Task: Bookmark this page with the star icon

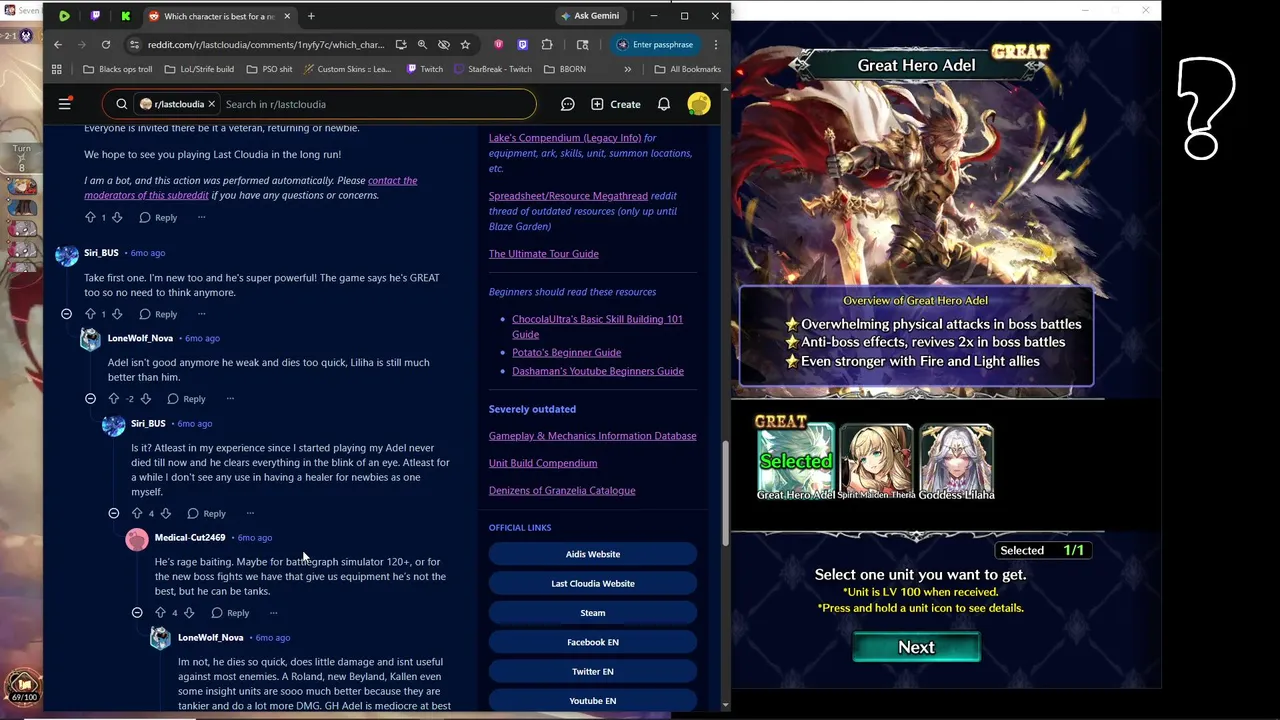Action: coord(465,44)
